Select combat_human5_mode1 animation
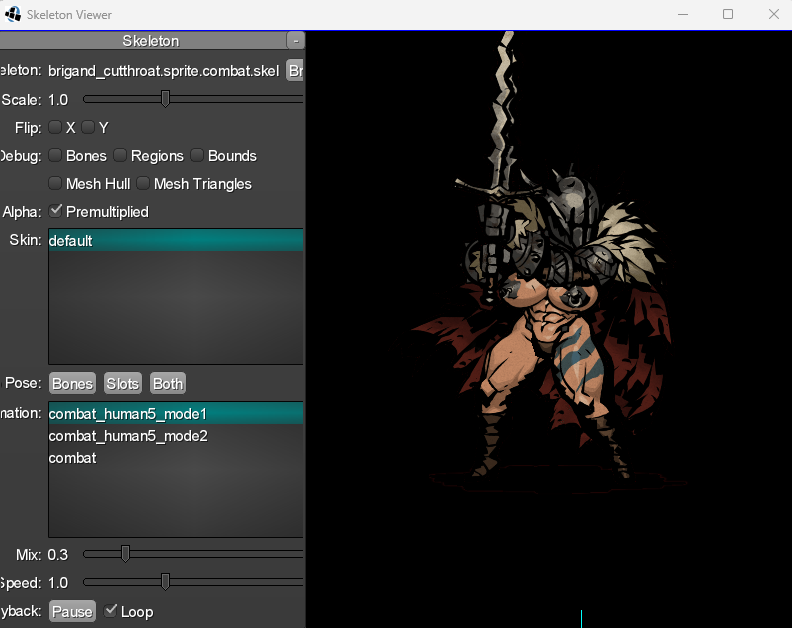The image size is (792, 628). click(176, 414)
